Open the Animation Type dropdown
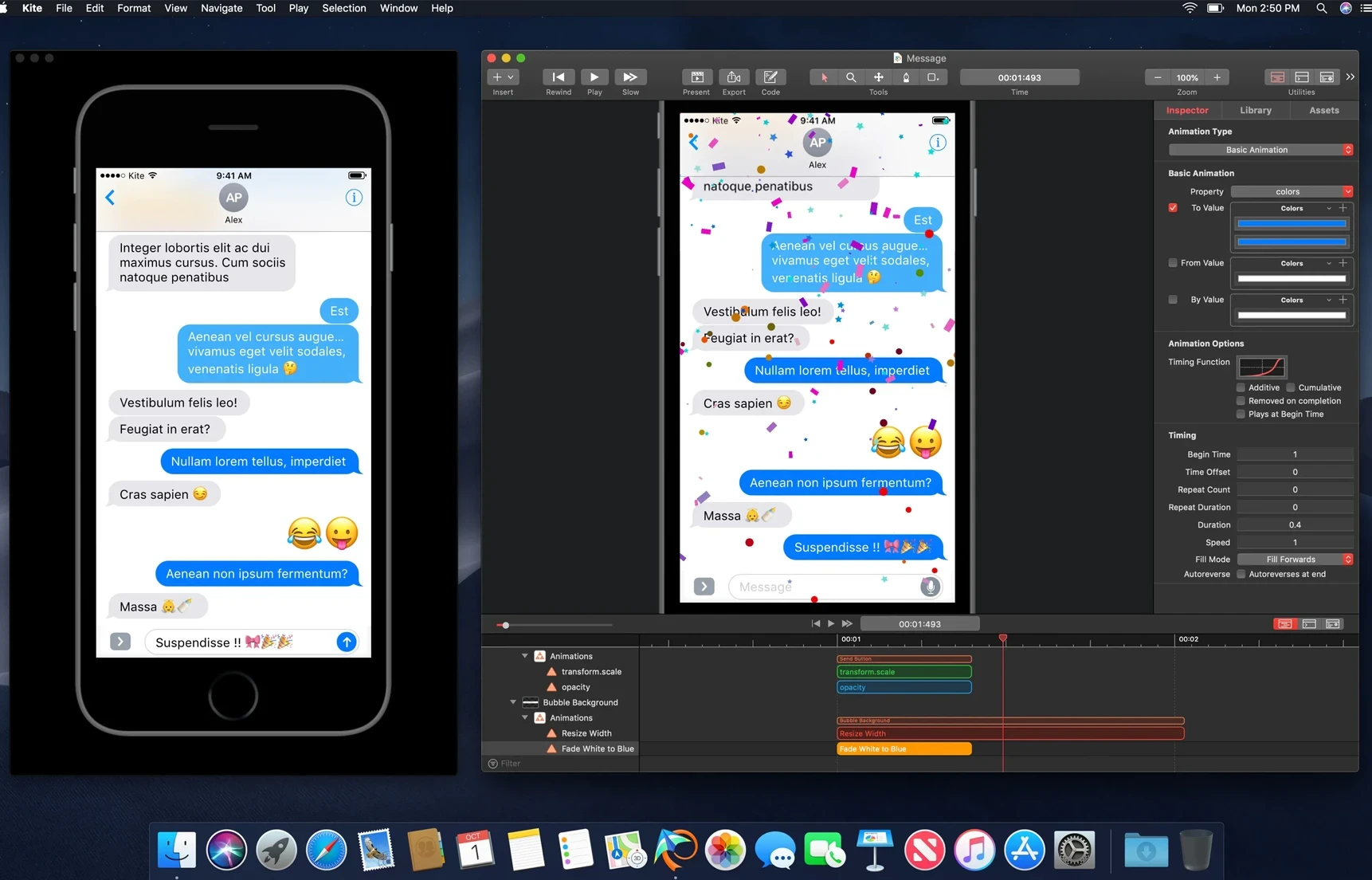1372x880 pixels. 1260,150
